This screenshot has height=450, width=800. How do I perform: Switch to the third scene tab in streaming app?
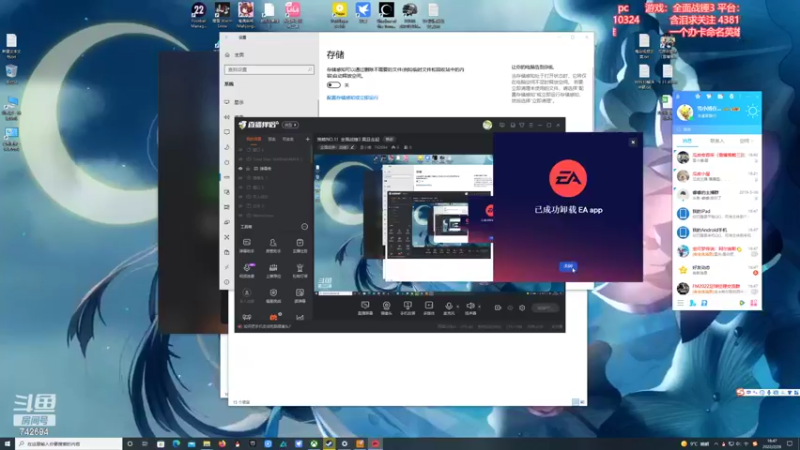point(288,139)
